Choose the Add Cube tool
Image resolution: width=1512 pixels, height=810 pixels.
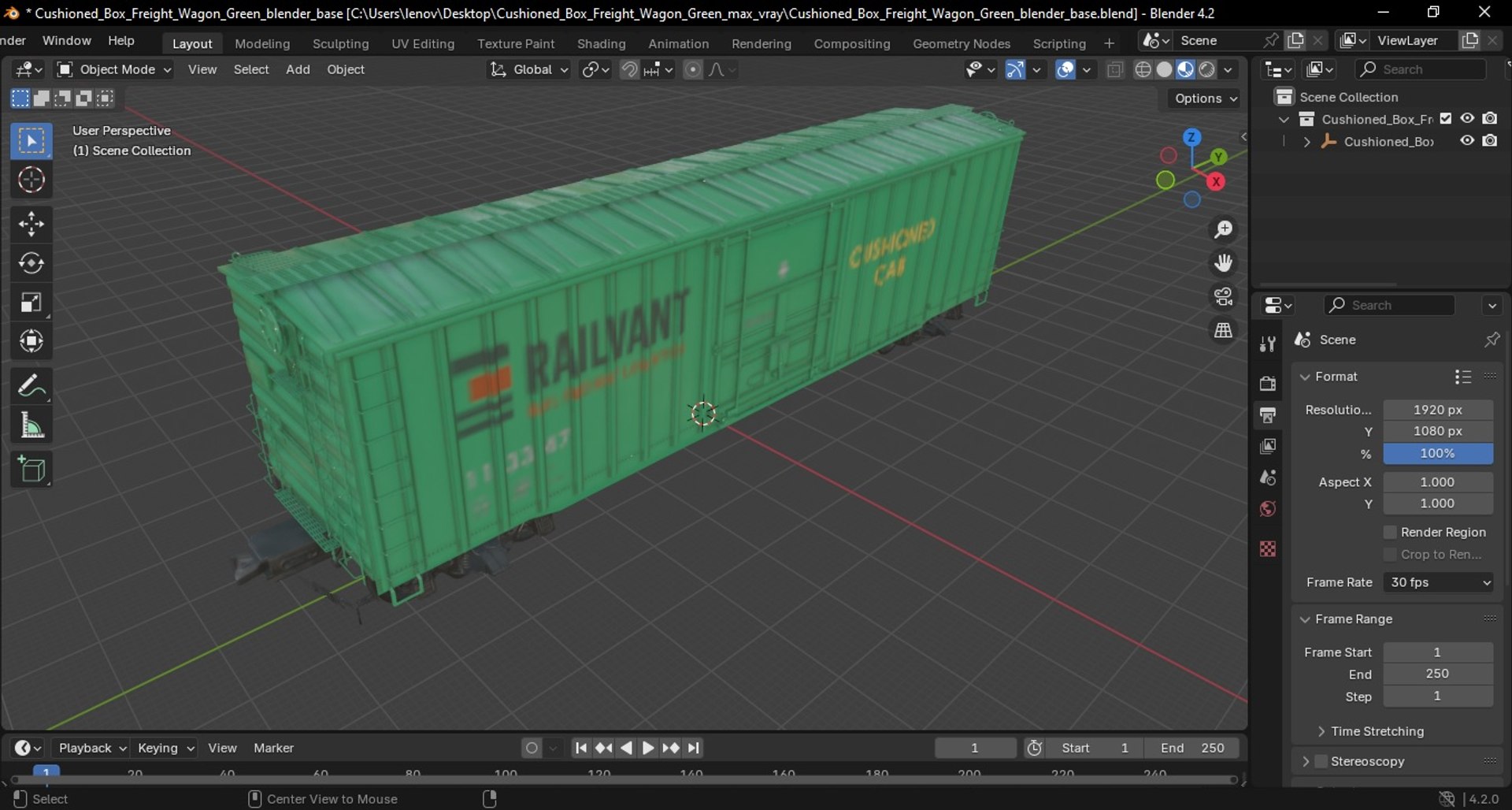click(x=31, y=470)
